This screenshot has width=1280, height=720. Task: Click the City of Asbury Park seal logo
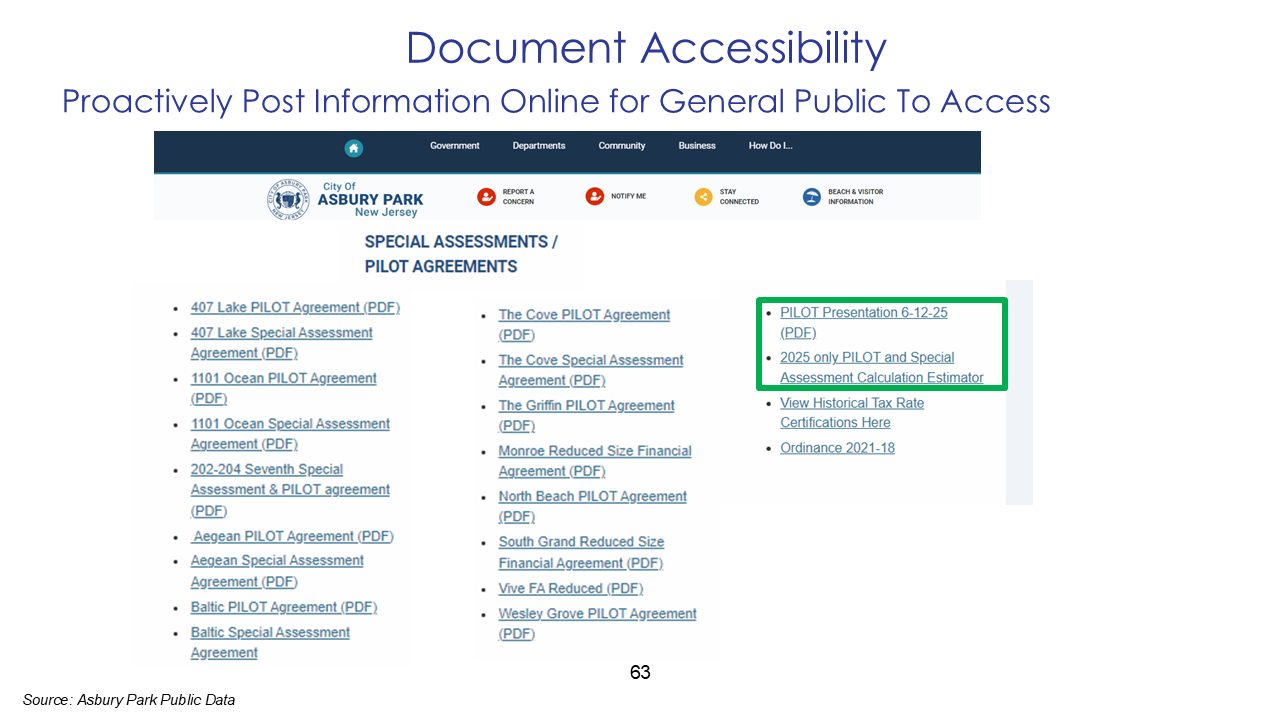click(x=287, y=199)
